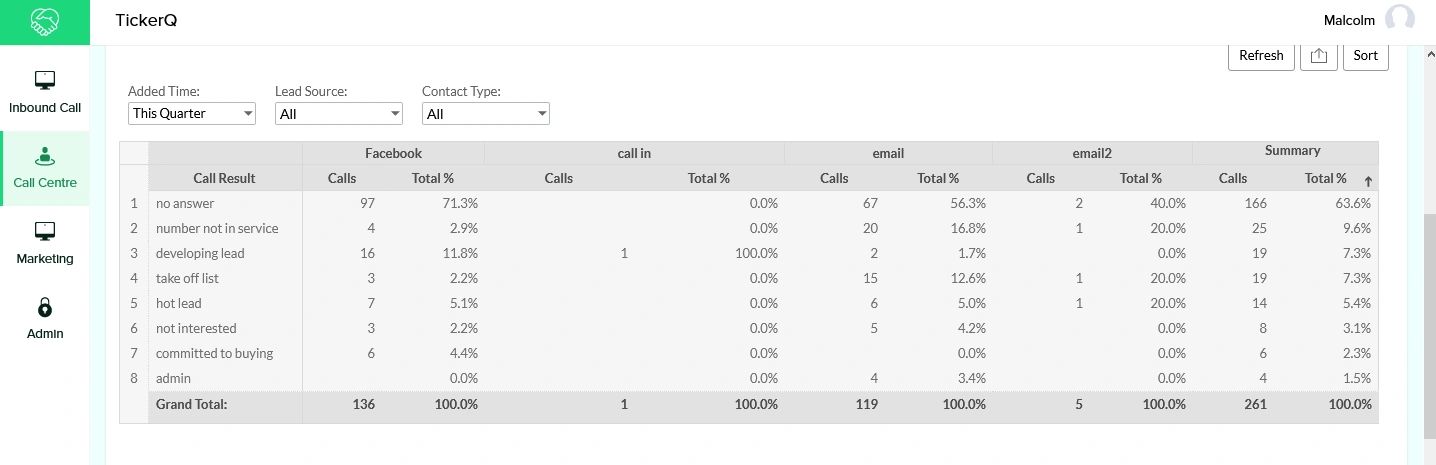The image size is (1436, 465).
Task: Select the Facebook column group header
Action: click(393, 153)
